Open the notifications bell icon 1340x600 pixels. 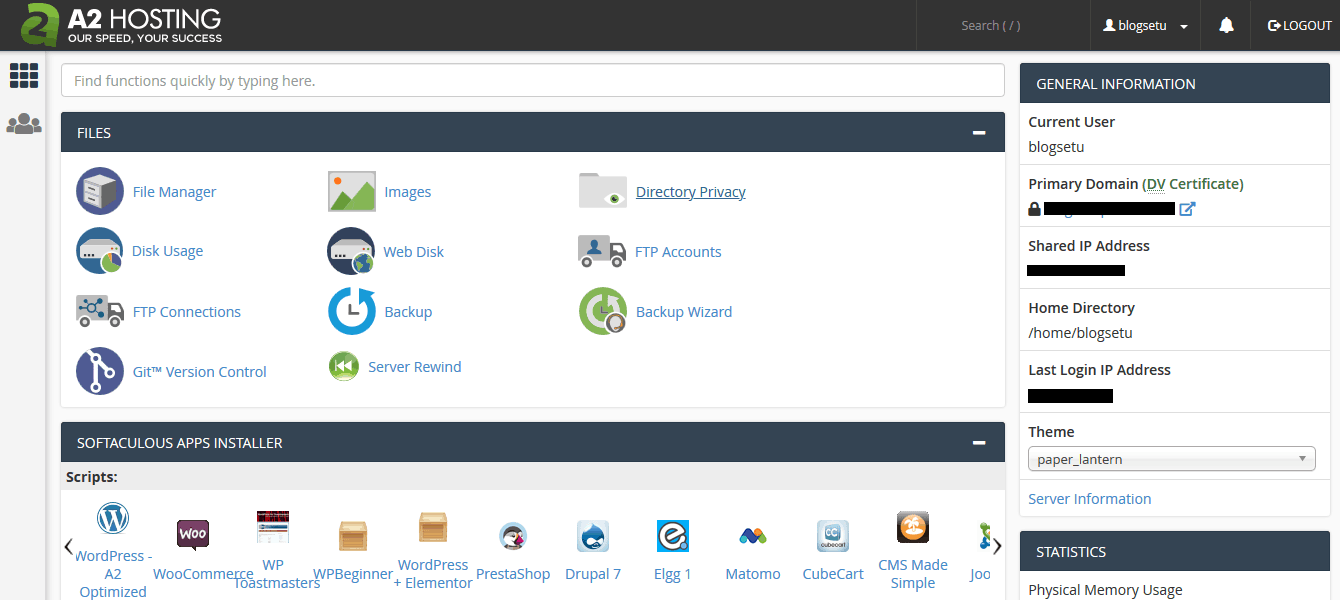(x=1227, y=25)
